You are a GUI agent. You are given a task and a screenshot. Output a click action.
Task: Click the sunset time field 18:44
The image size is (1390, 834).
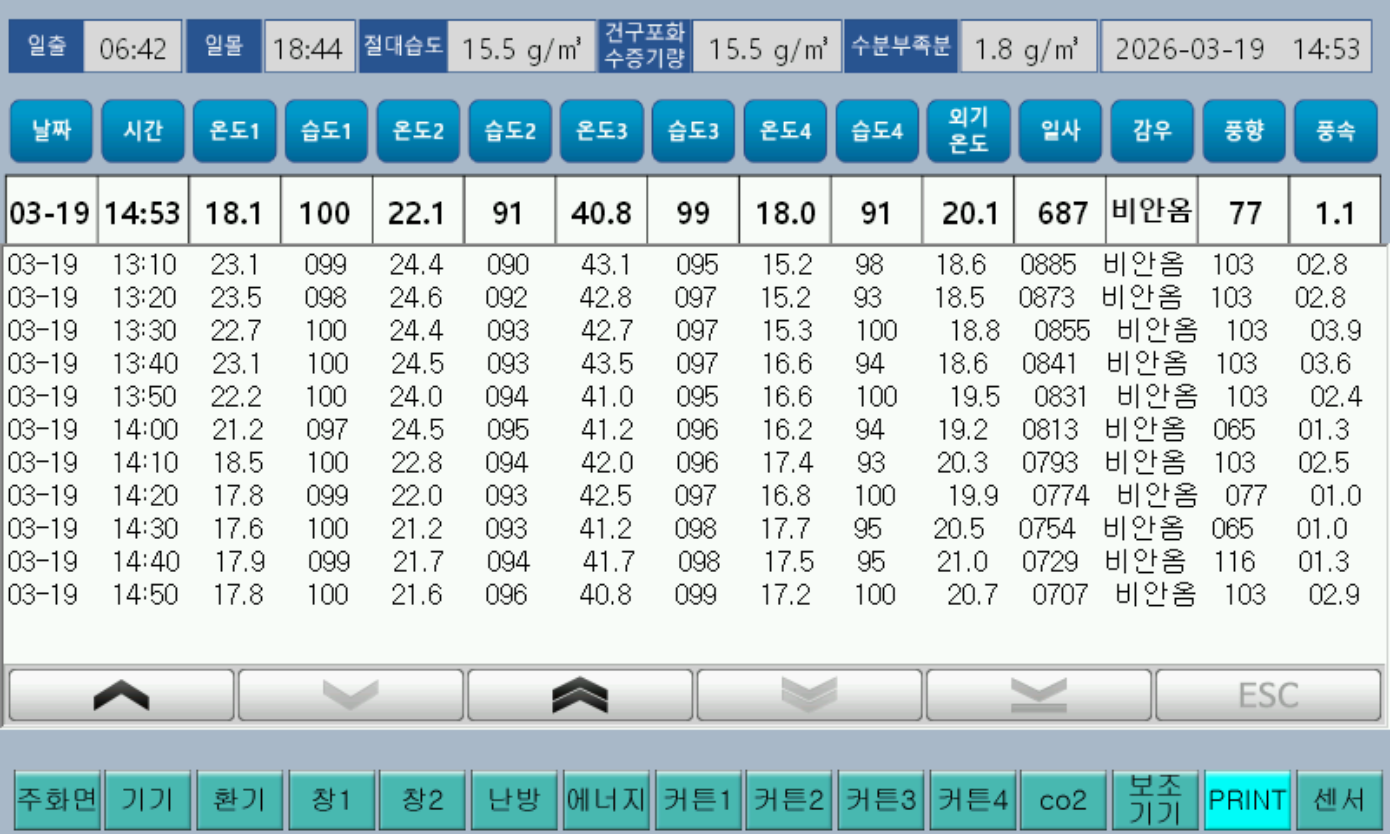[x=308, y=48]
